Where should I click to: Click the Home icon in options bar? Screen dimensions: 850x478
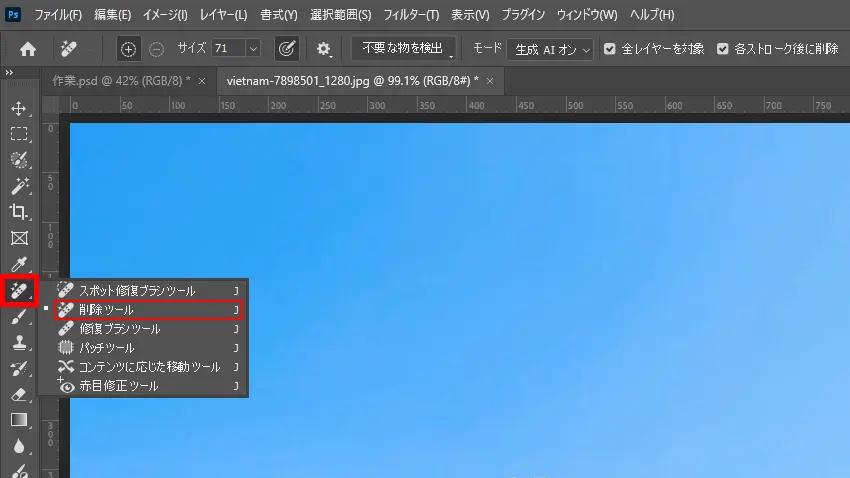tap(28, 48)
